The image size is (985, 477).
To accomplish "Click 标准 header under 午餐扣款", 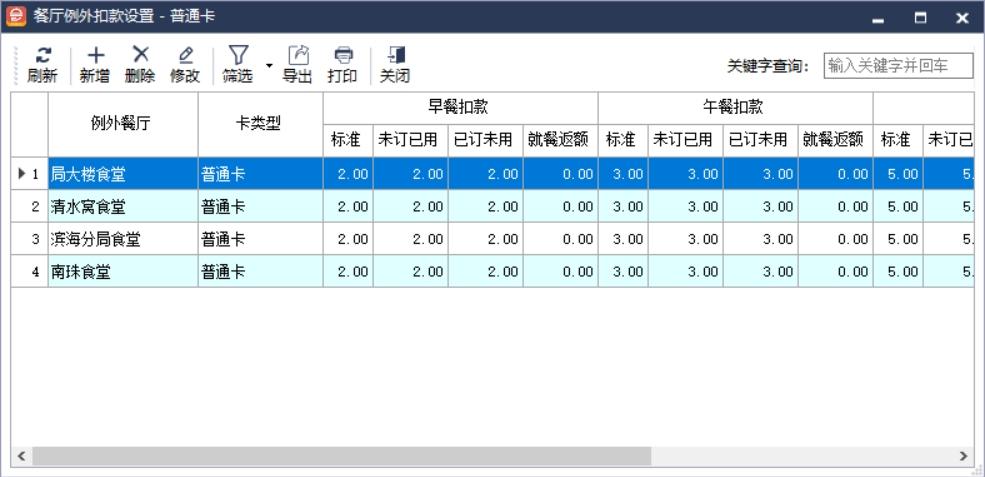I will [623, 141].
